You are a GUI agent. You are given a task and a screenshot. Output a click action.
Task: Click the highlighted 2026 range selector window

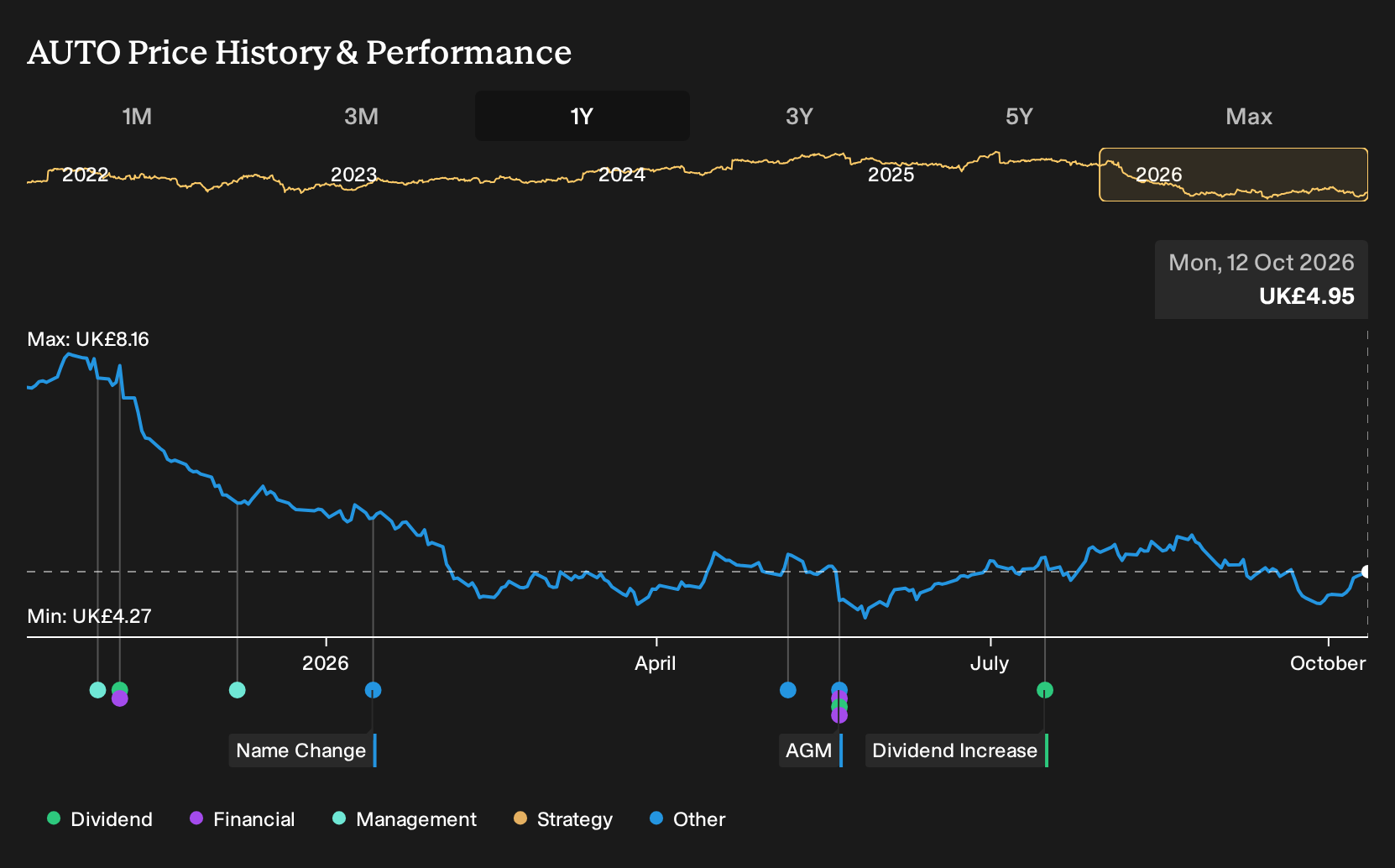1234,175
